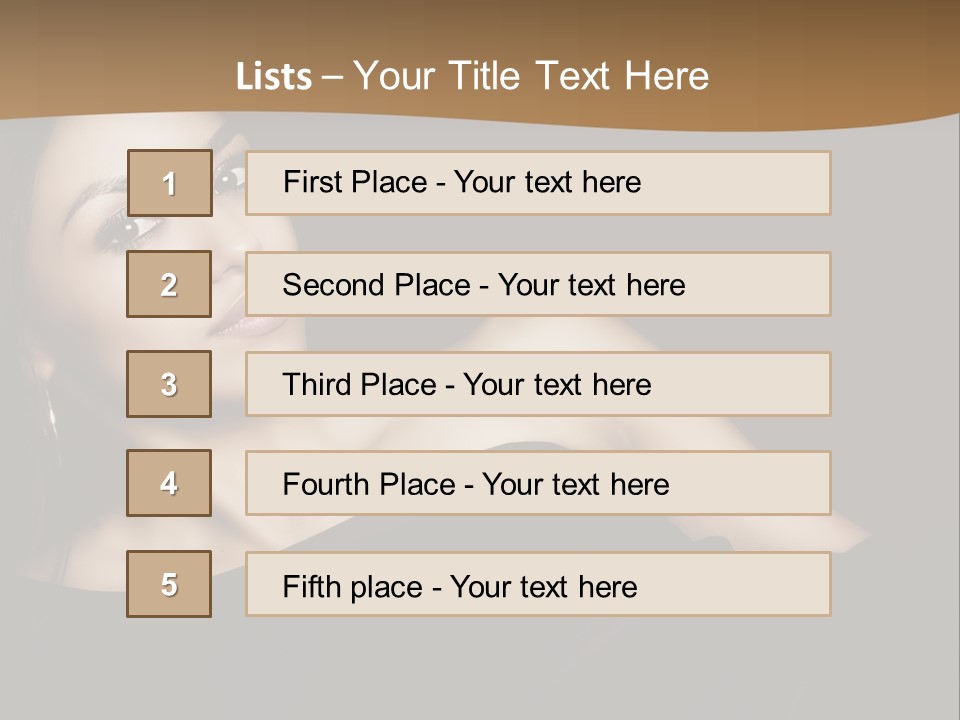Click the bold word Lists in title

pos(274,77)
